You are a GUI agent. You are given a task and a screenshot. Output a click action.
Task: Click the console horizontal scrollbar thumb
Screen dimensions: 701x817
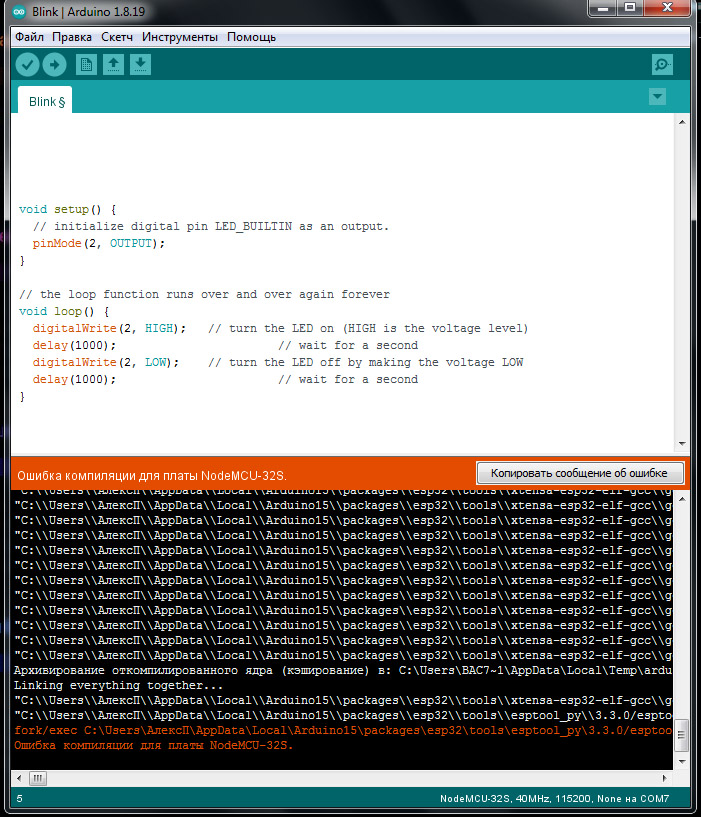pos(38,778)
